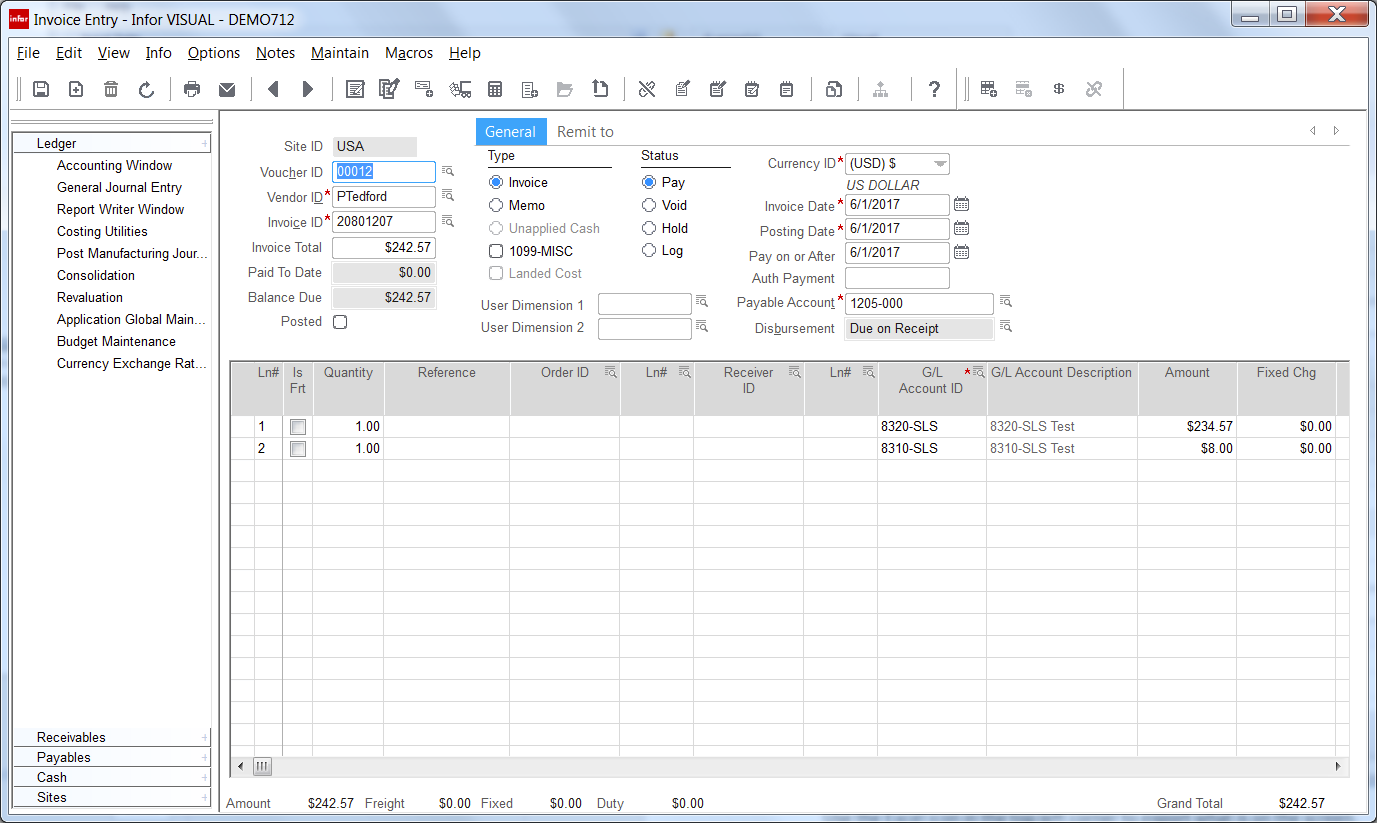The image size is (1377, 823).
Task: Select the Pay status radio button
Action: tap(649, 183)
